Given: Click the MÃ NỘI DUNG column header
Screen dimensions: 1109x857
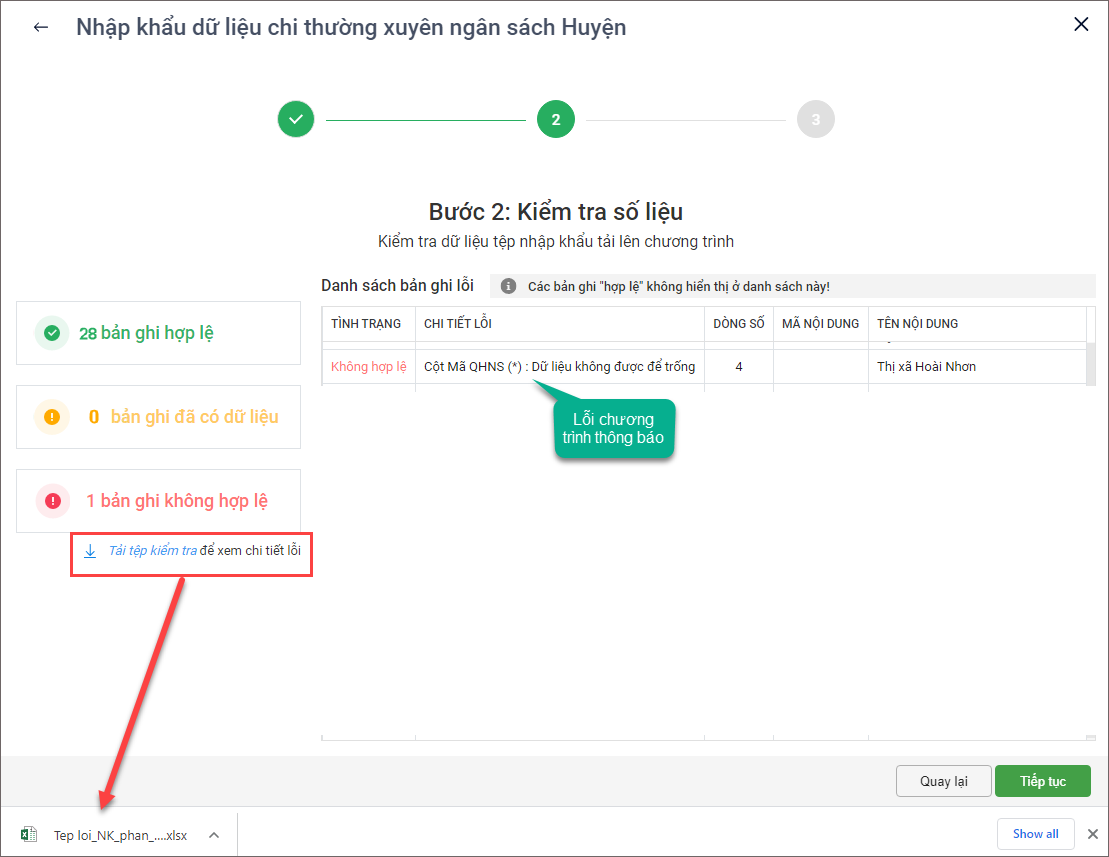Looking at the screenshot, I should coord(820,324).
